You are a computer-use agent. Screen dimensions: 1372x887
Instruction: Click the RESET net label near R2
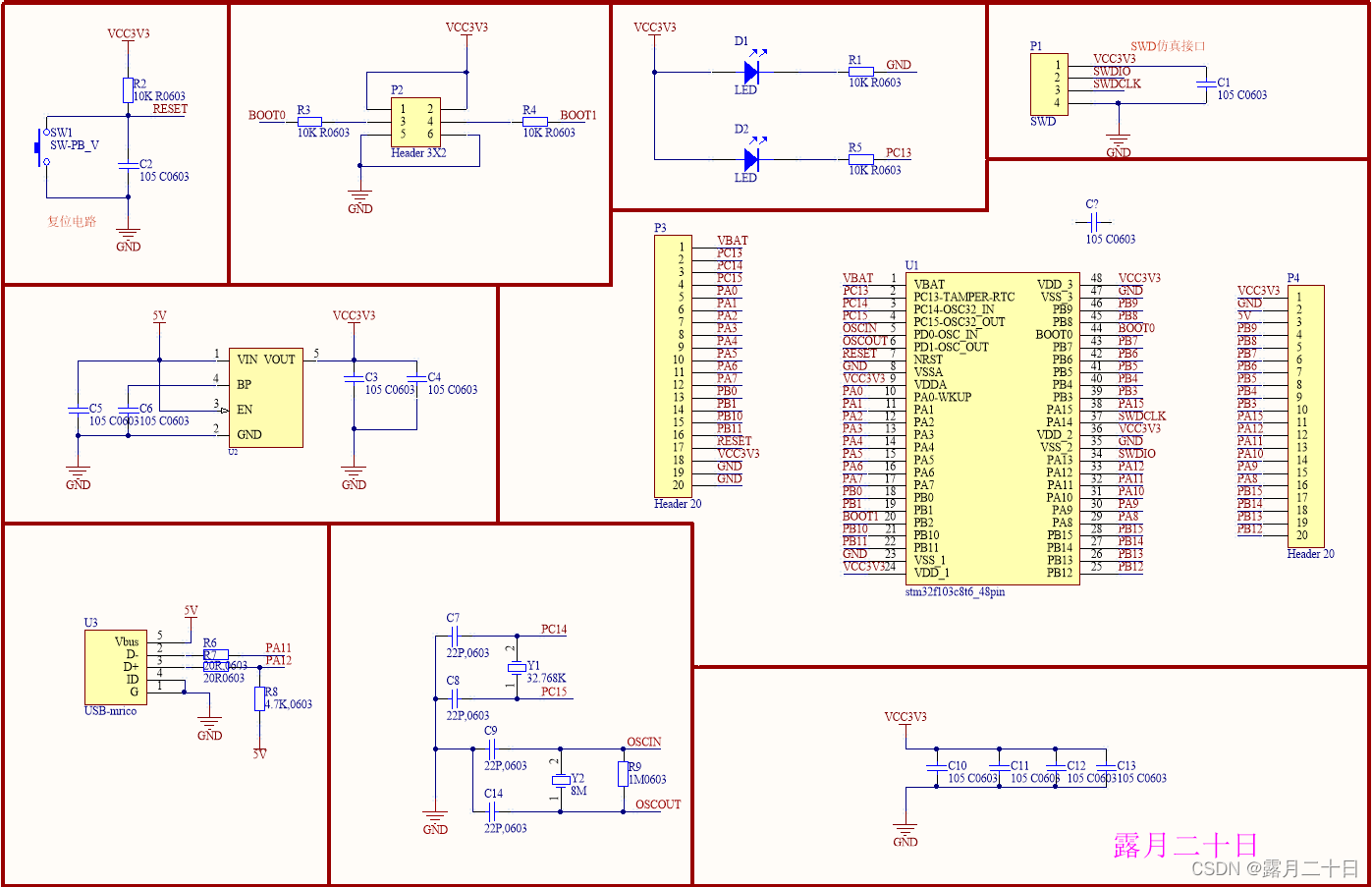(x=170, y=109)
